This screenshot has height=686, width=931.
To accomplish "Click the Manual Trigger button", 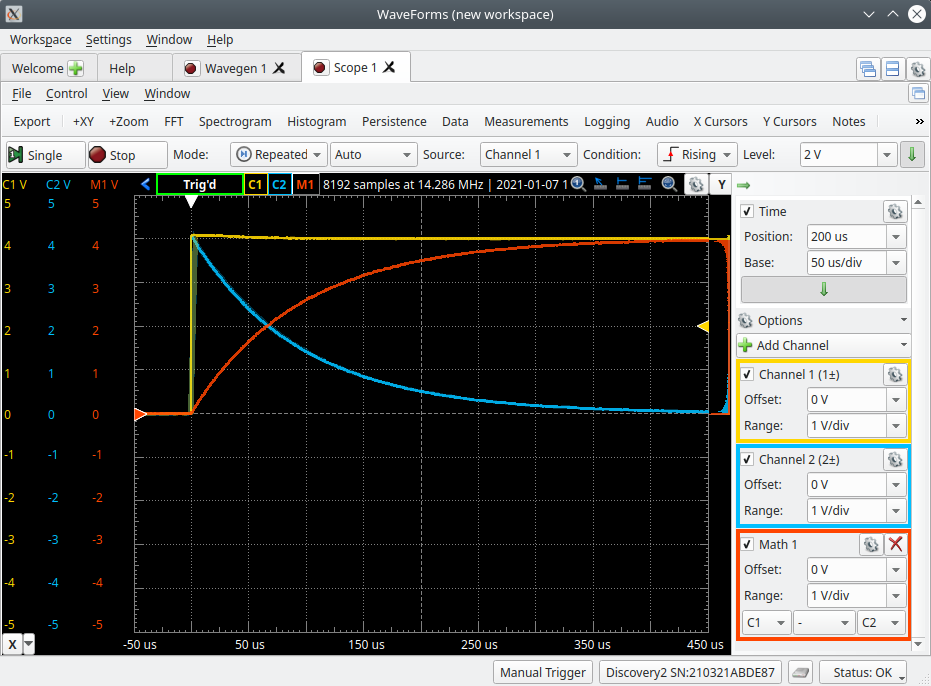I will (x=544, y=672).
